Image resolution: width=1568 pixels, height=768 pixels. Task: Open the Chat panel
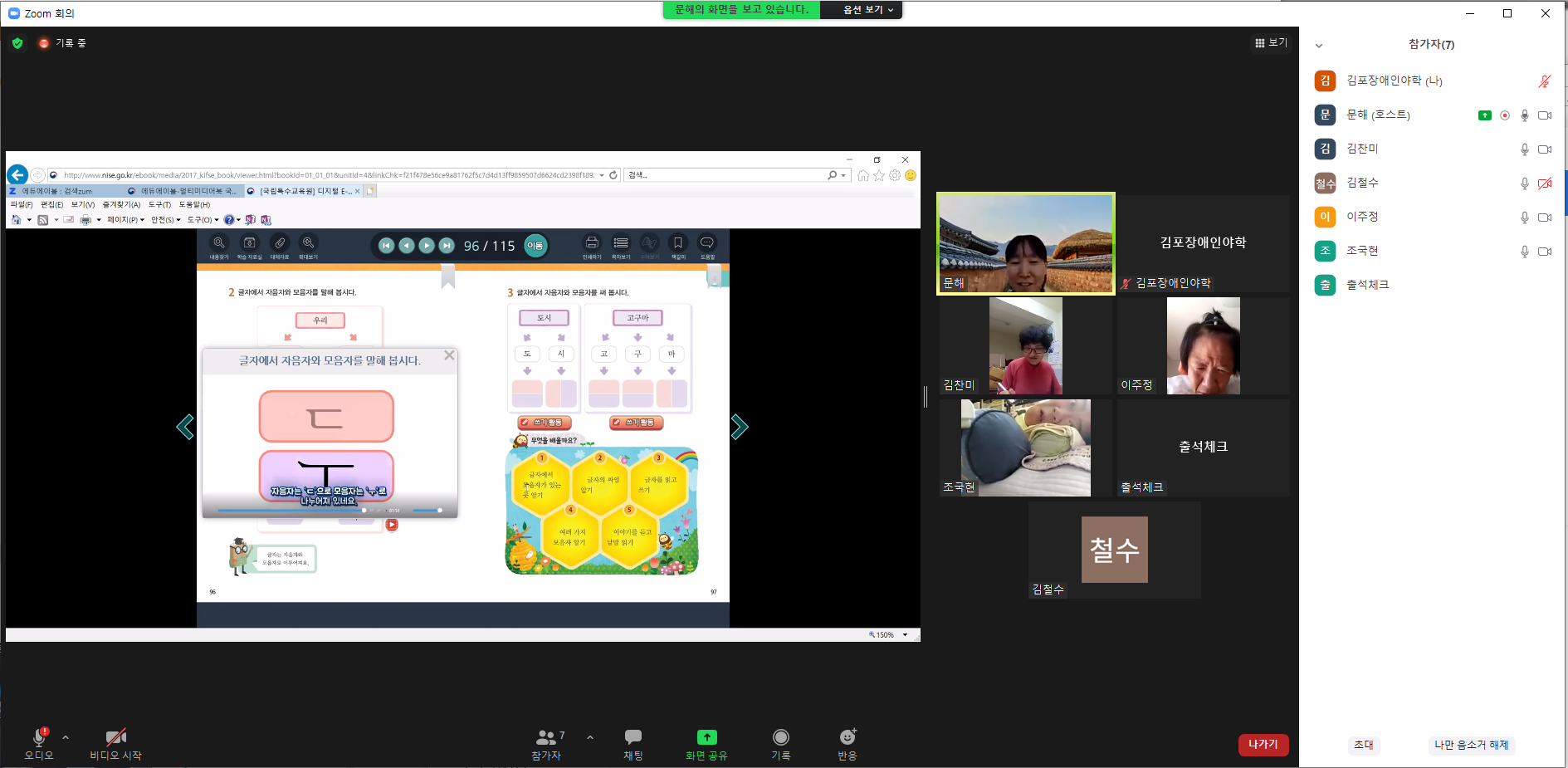633,744
